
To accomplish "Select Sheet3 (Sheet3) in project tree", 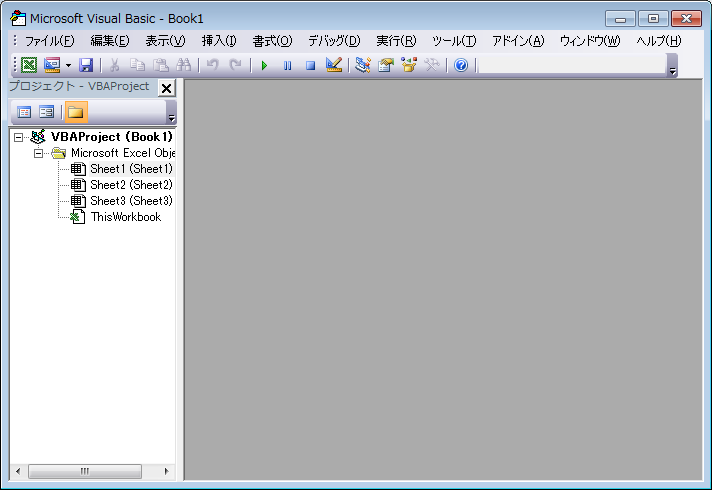I will 131,201.
